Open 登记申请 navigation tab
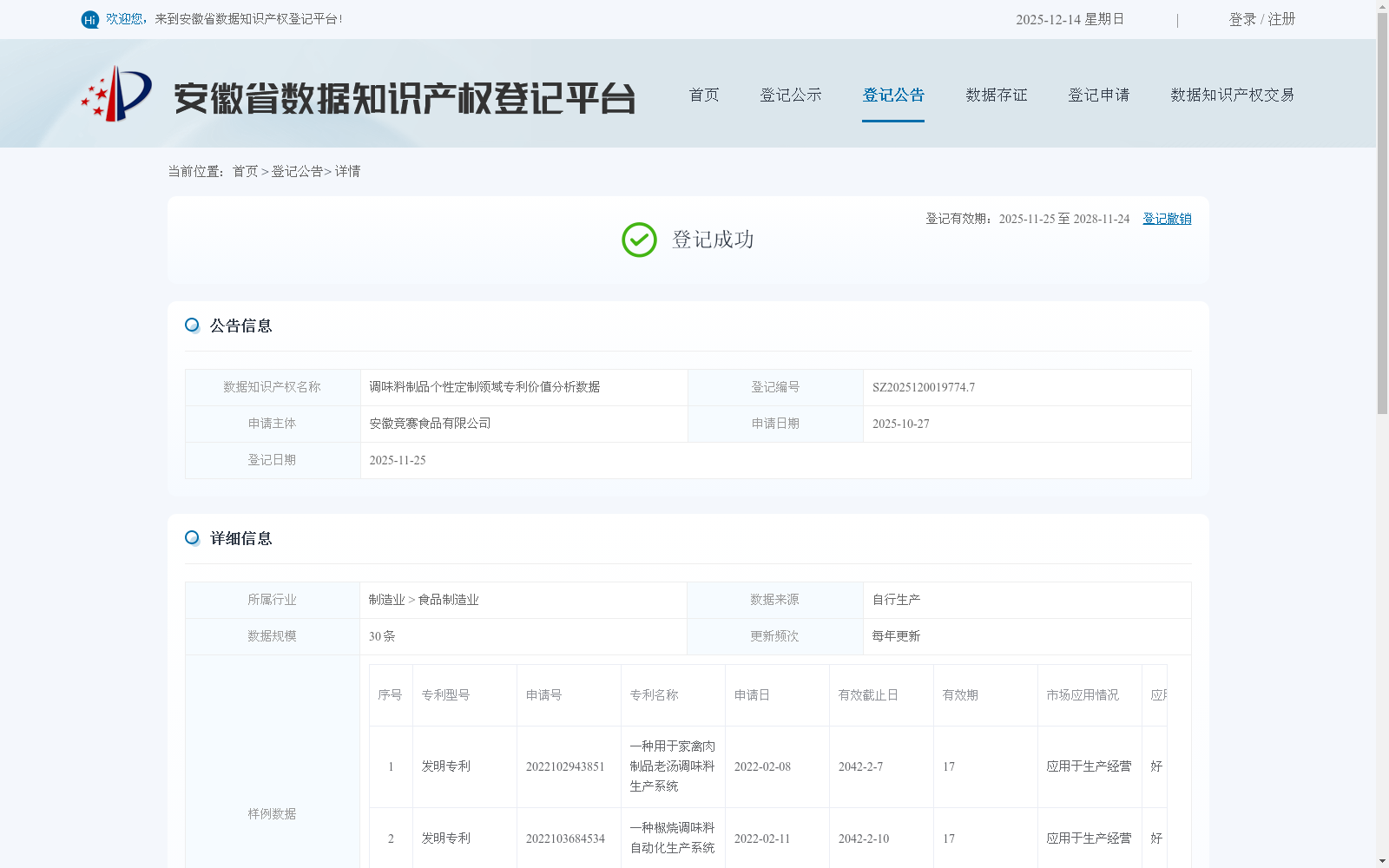The height and width of the screenshot is (868, 1389). click(1099, 95)
